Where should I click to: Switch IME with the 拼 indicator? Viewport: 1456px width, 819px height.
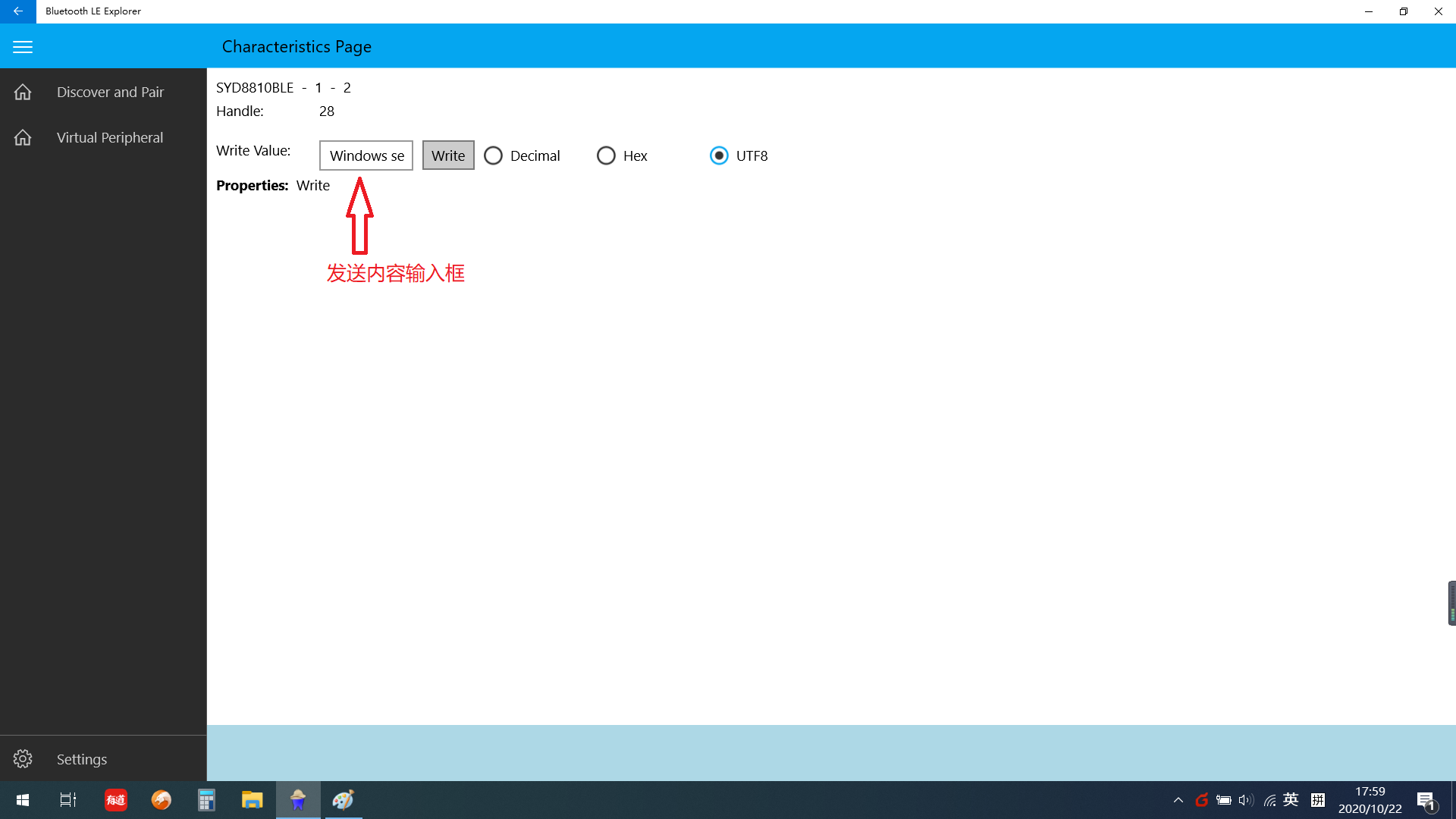(1317, 800)
